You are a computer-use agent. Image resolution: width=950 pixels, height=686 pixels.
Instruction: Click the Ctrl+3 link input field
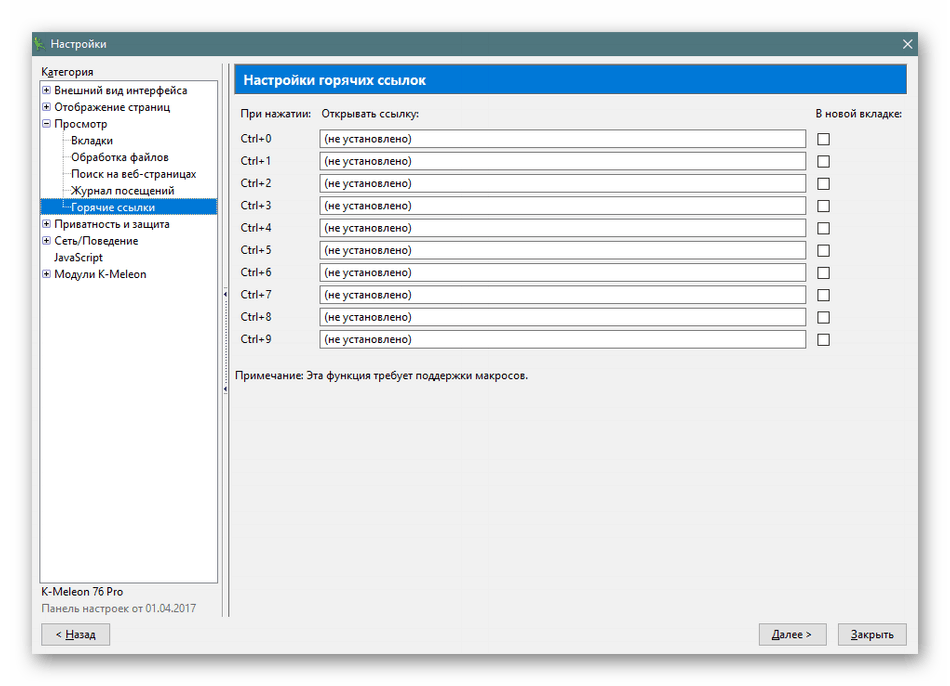click(562, 205)
